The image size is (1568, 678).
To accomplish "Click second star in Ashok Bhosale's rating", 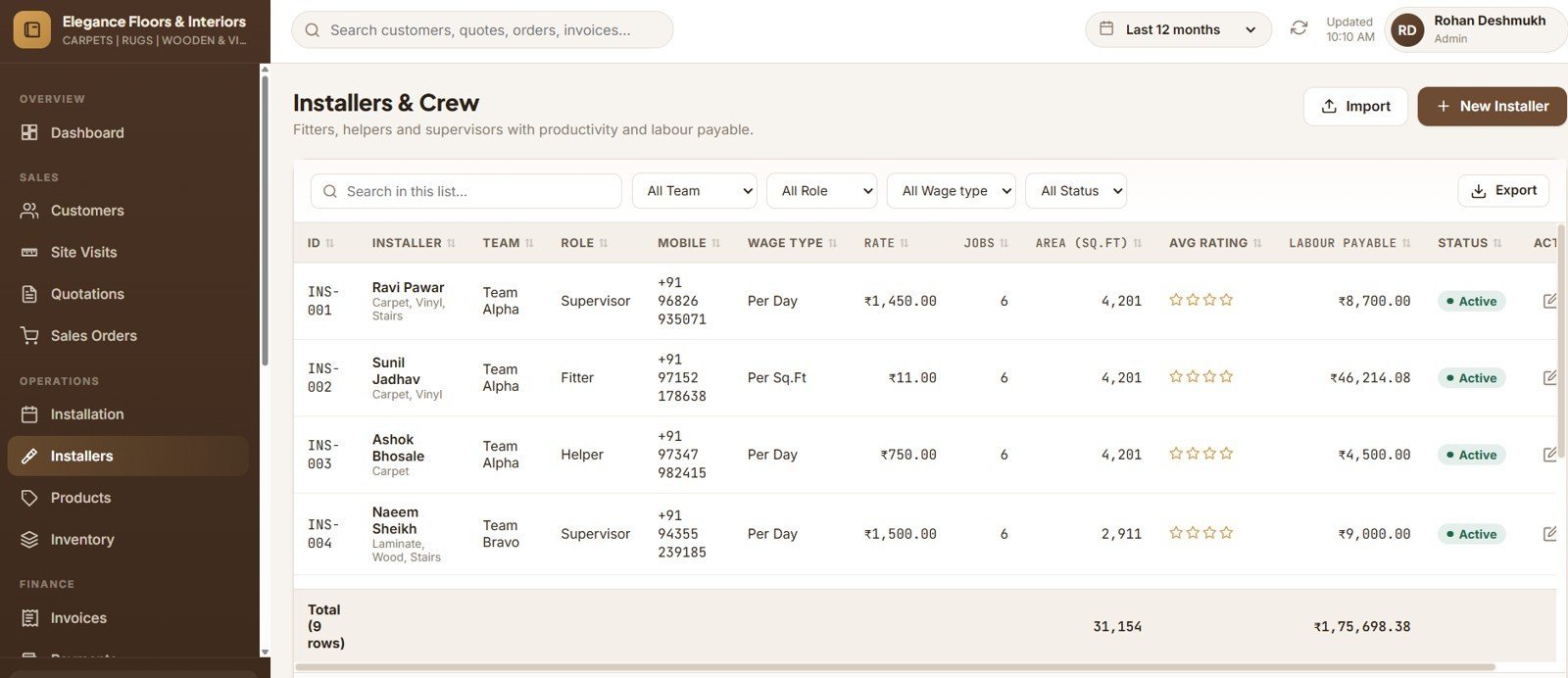I will 1193,454.
